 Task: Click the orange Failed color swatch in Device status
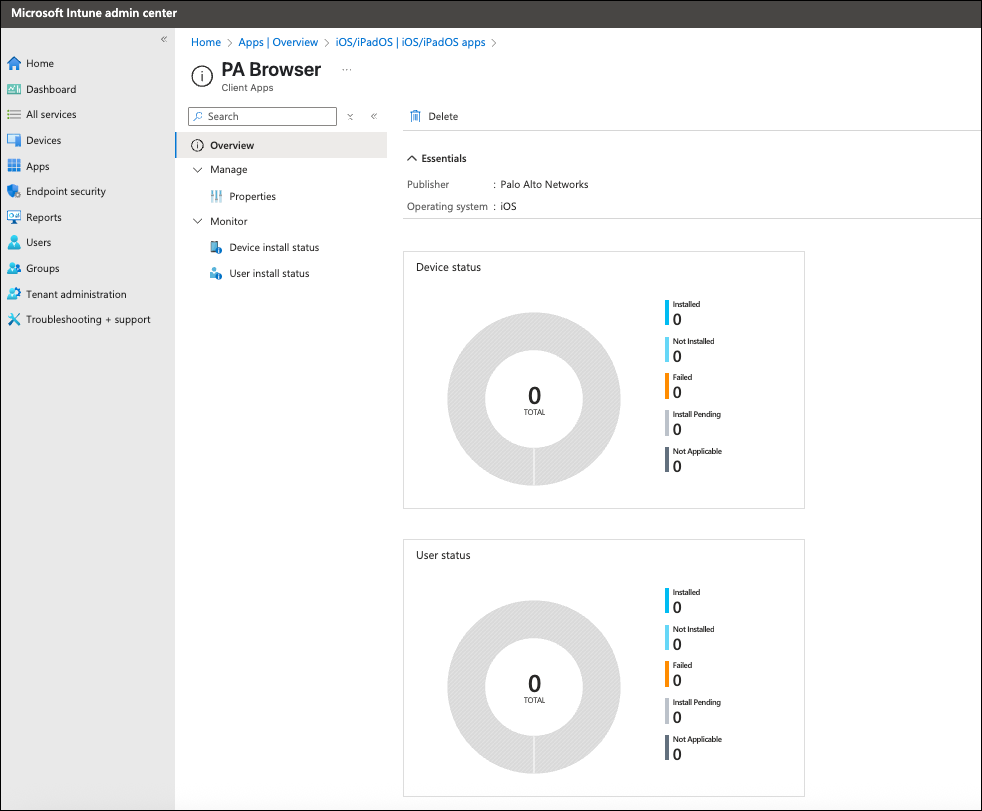pyautogui.click(x=667, y=386)
